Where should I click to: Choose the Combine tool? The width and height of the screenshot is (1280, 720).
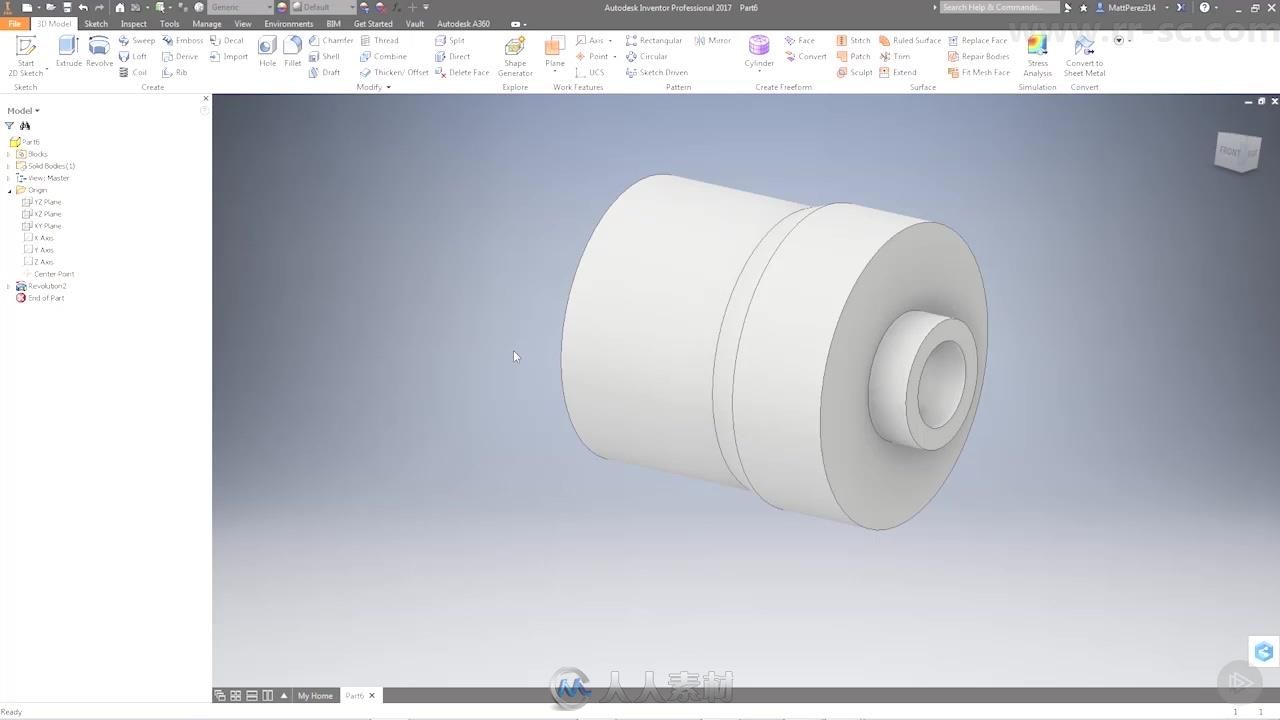[384, 57]
